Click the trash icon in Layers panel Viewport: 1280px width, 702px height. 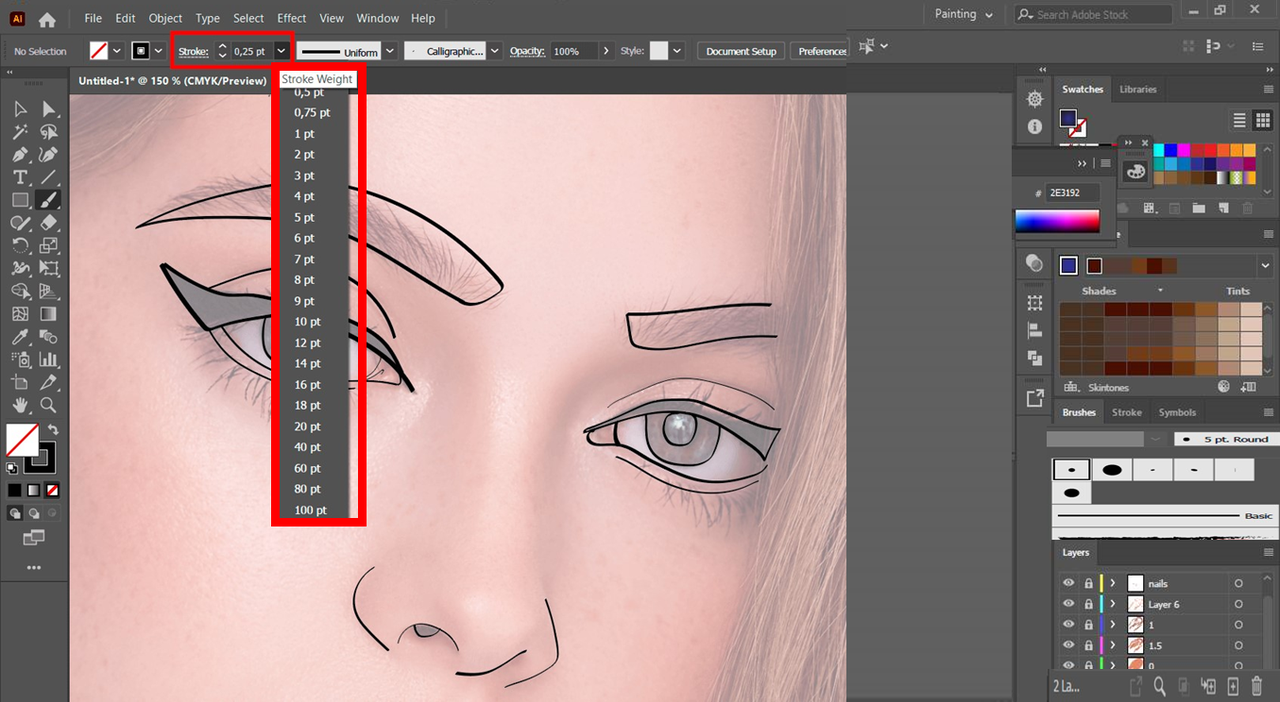(x=1257, y=686)
